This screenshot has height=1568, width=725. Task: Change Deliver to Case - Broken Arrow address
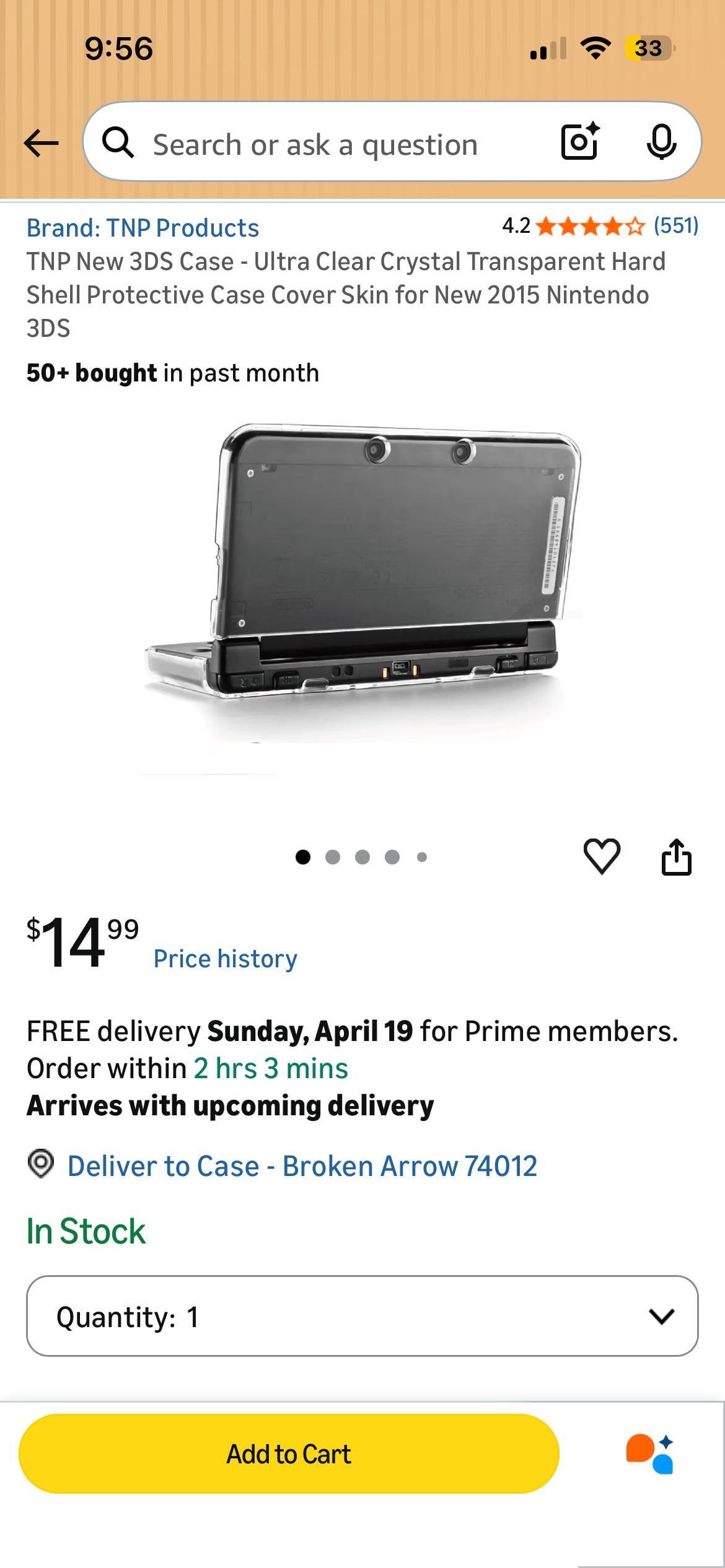point(302,1166)
